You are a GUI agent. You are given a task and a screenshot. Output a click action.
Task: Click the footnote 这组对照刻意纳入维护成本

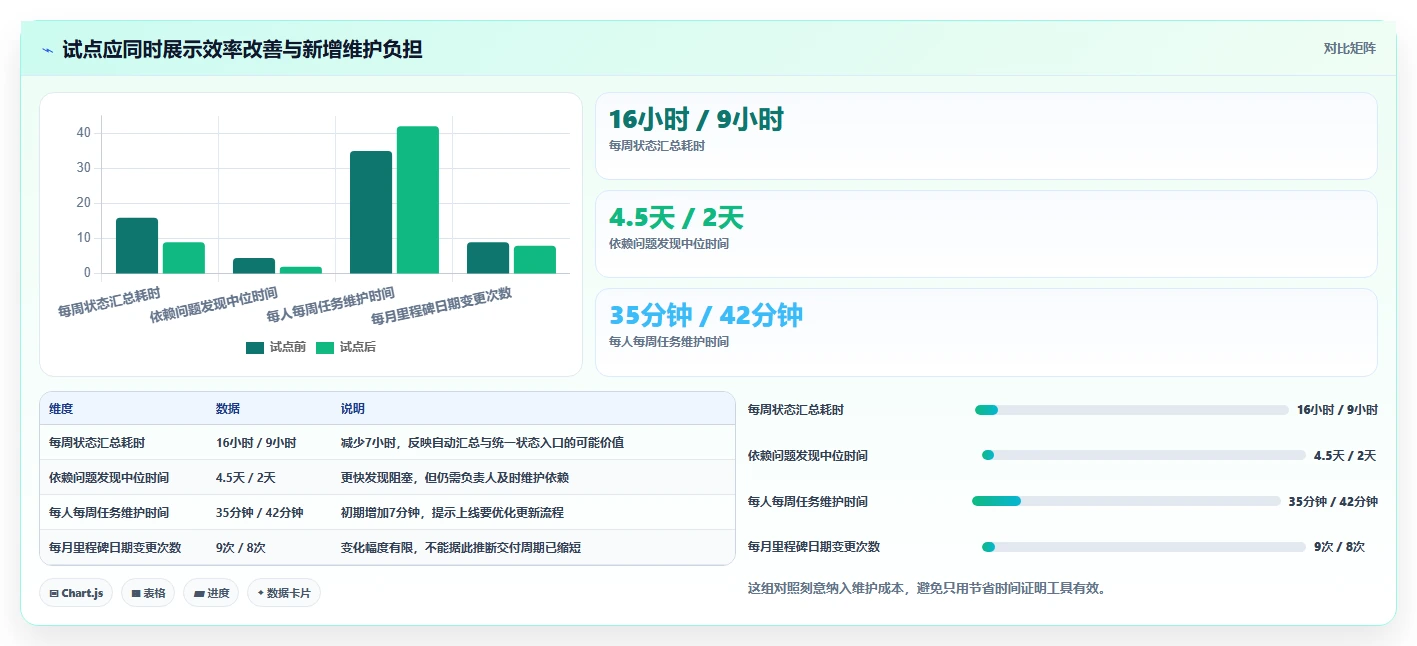point(927,588)
